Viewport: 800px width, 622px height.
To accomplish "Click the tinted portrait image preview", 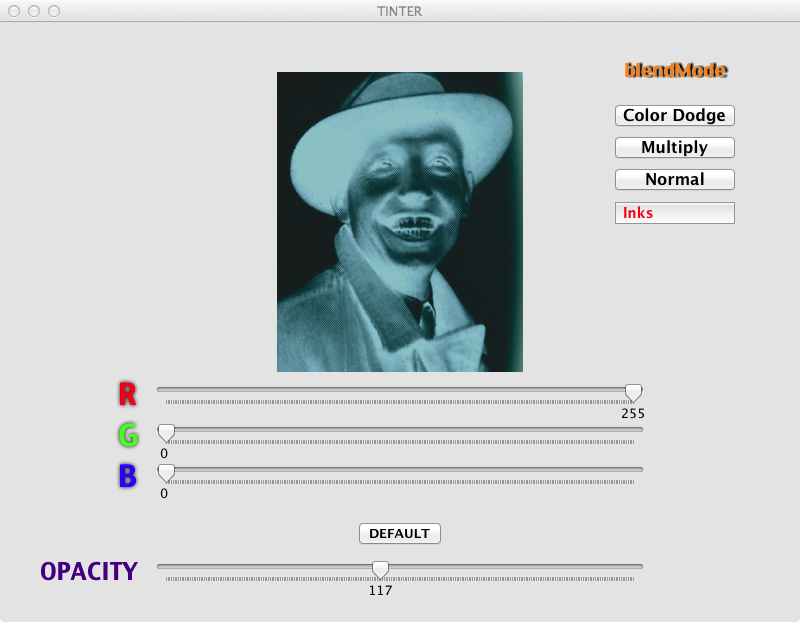I will 400,222.
